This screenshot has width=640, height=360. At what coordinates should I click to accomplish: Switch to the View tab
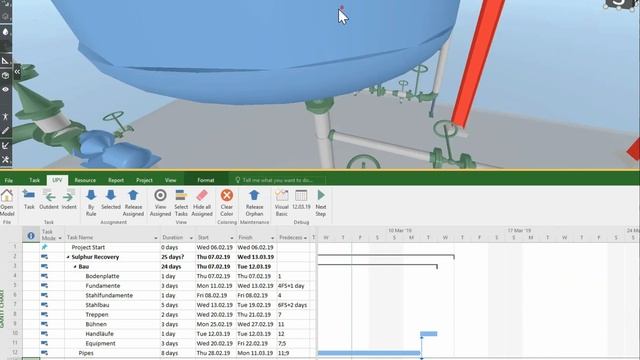pos(171,180)
